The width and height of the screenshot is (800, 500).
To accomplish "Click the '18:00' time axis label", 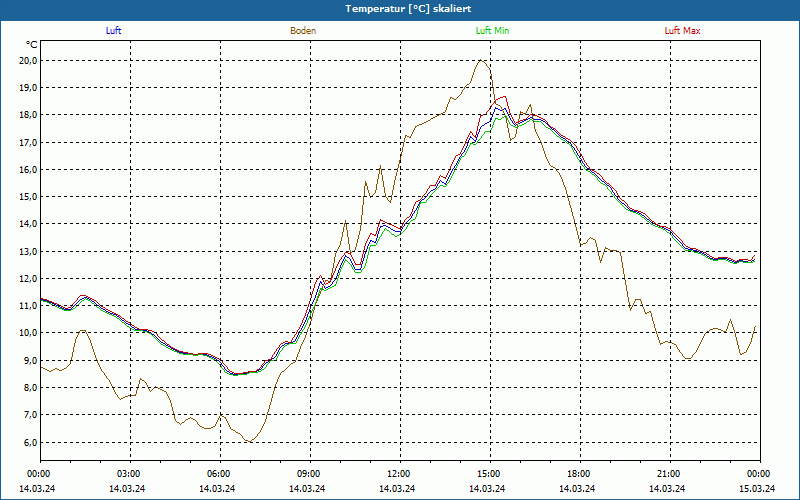I will [578, 474].
